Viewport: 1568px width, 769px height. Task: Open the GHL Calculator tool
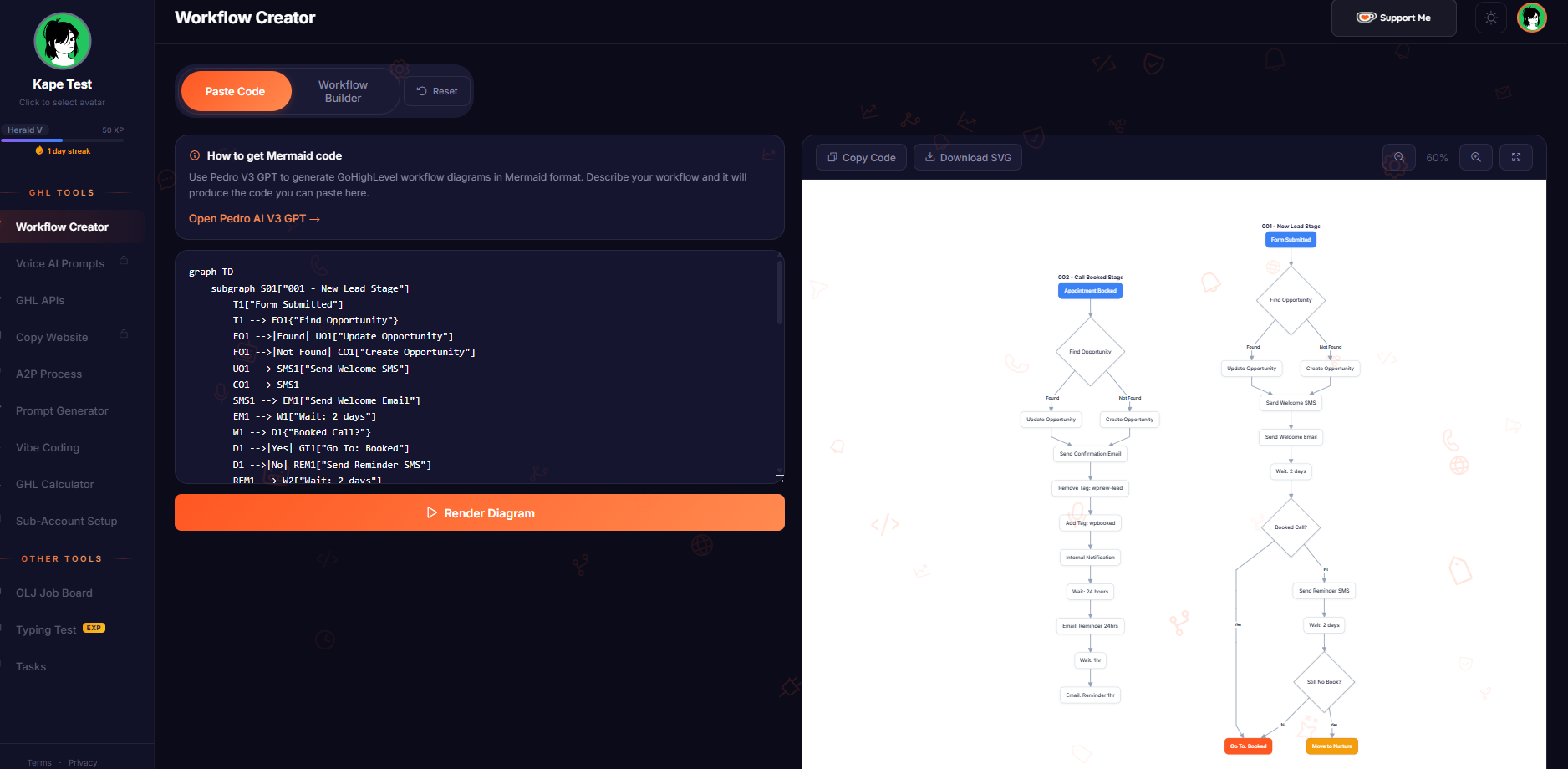tap(55, 484)
